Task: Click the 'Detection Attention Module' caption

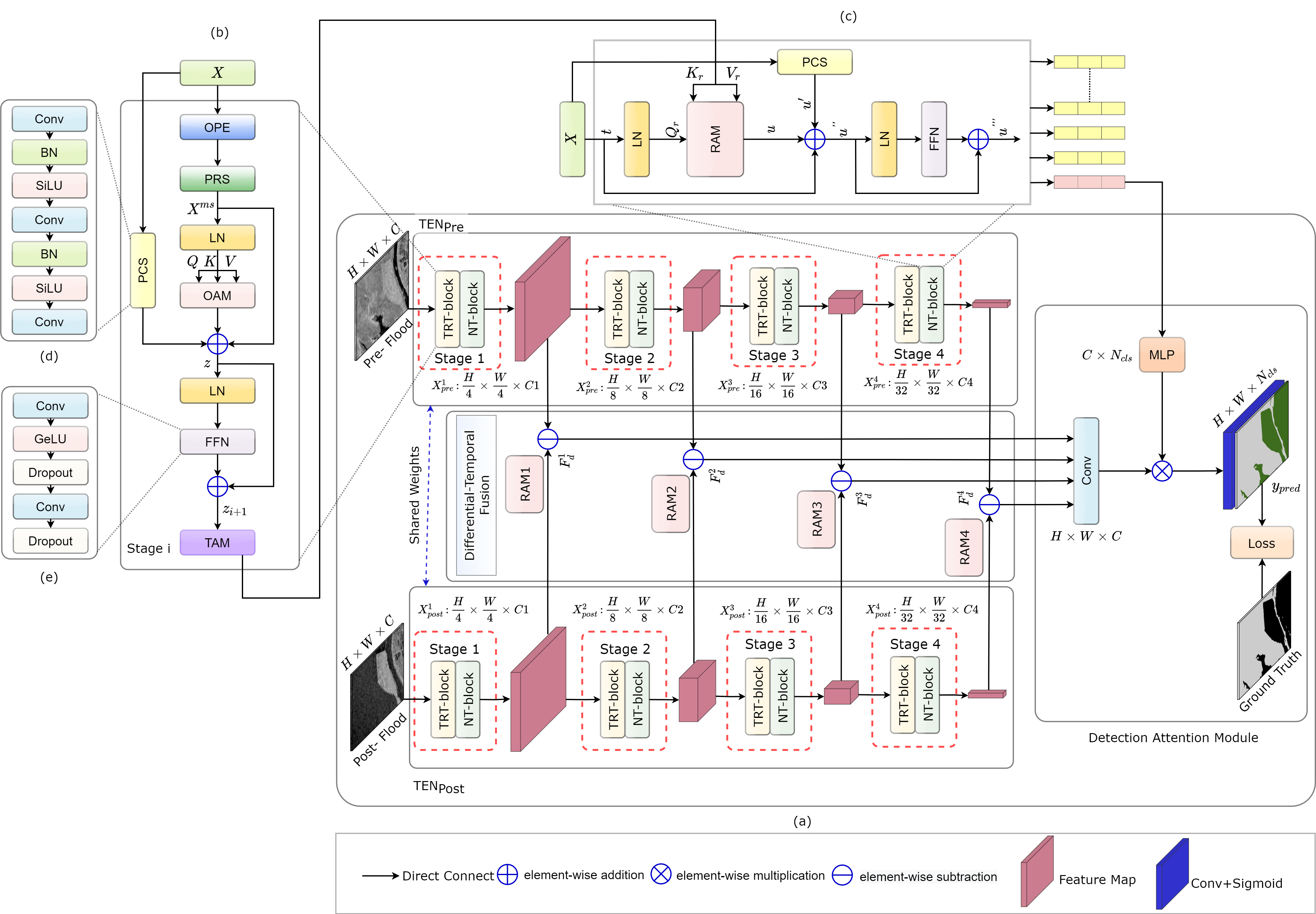Action: 1173,737
